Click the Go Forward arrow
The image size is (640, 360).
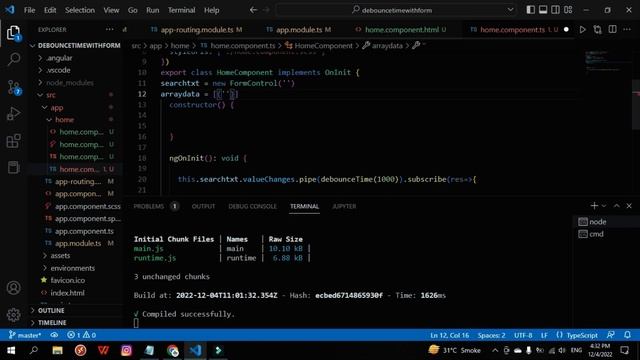pyautogui.click(x=266, y=10)
